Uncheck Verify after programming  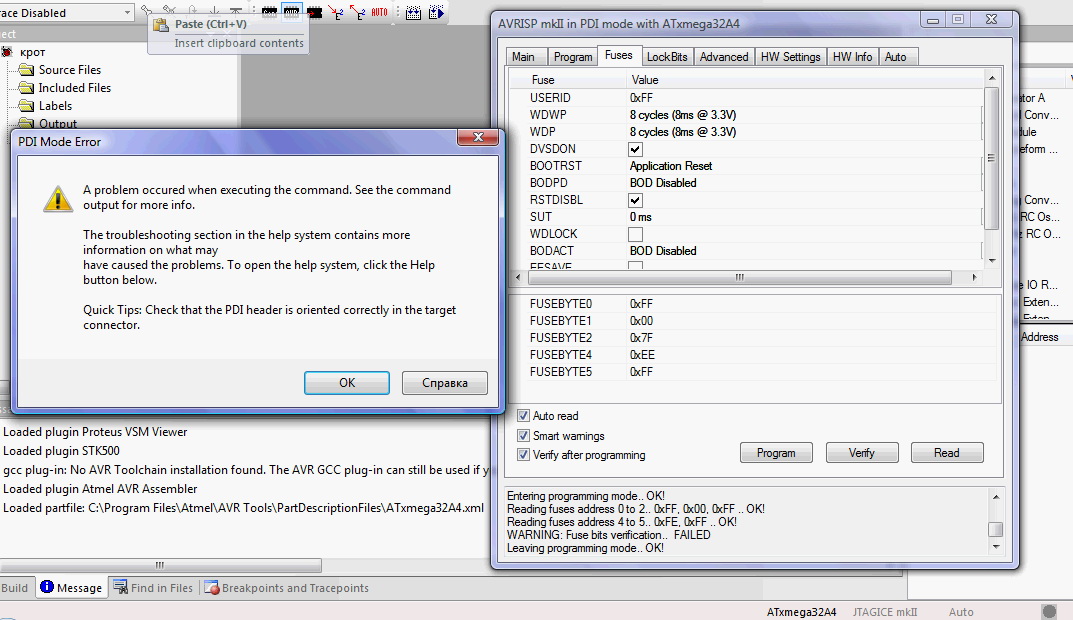pyautogui.click(x=523, y=454)
